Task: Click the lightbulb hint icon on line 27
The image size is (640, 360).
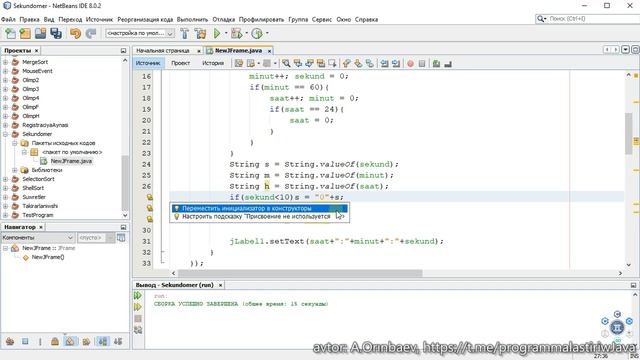Action: [x=150, y=197]
